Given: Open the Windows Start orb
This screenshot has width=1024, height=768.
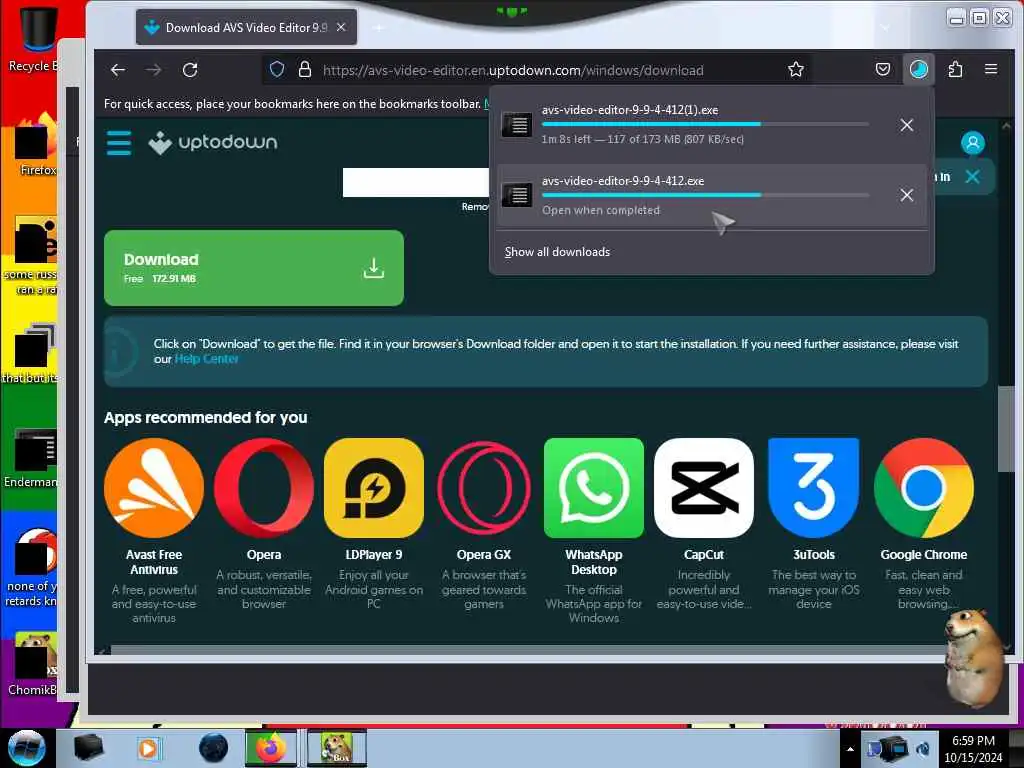Looking at the screenshot, I should pos(26,748).
